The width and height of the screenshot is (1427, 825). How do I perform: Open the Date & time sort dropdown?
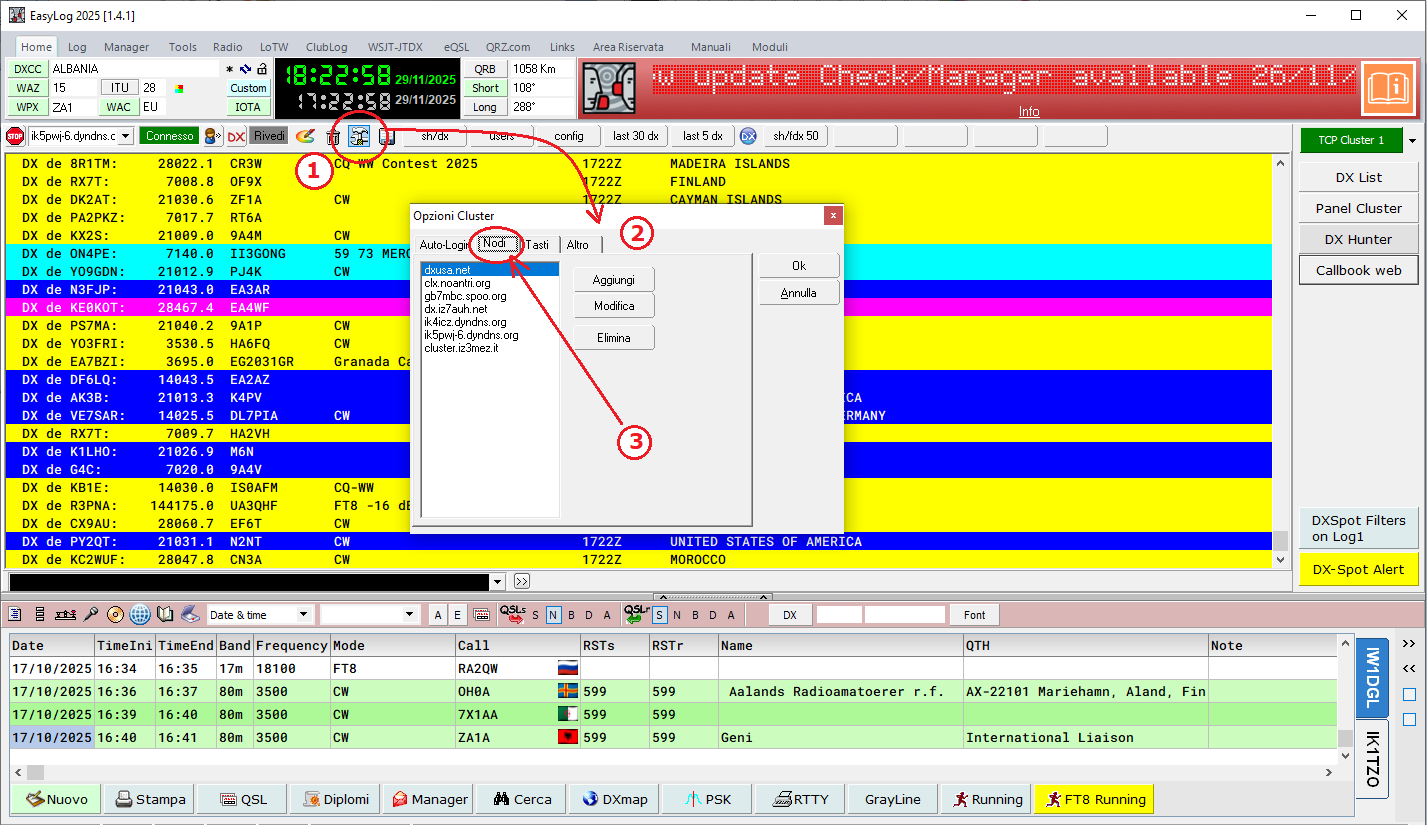click(304, 615)
